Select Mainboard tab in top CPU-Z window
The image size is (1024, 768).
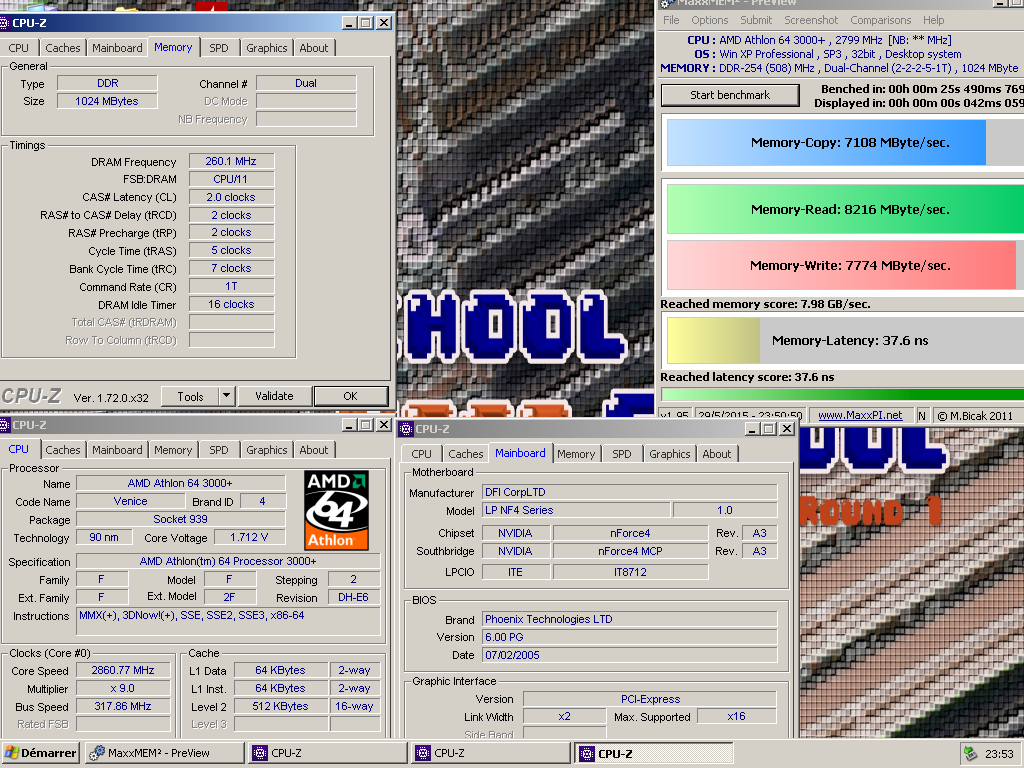click(117, 48)
